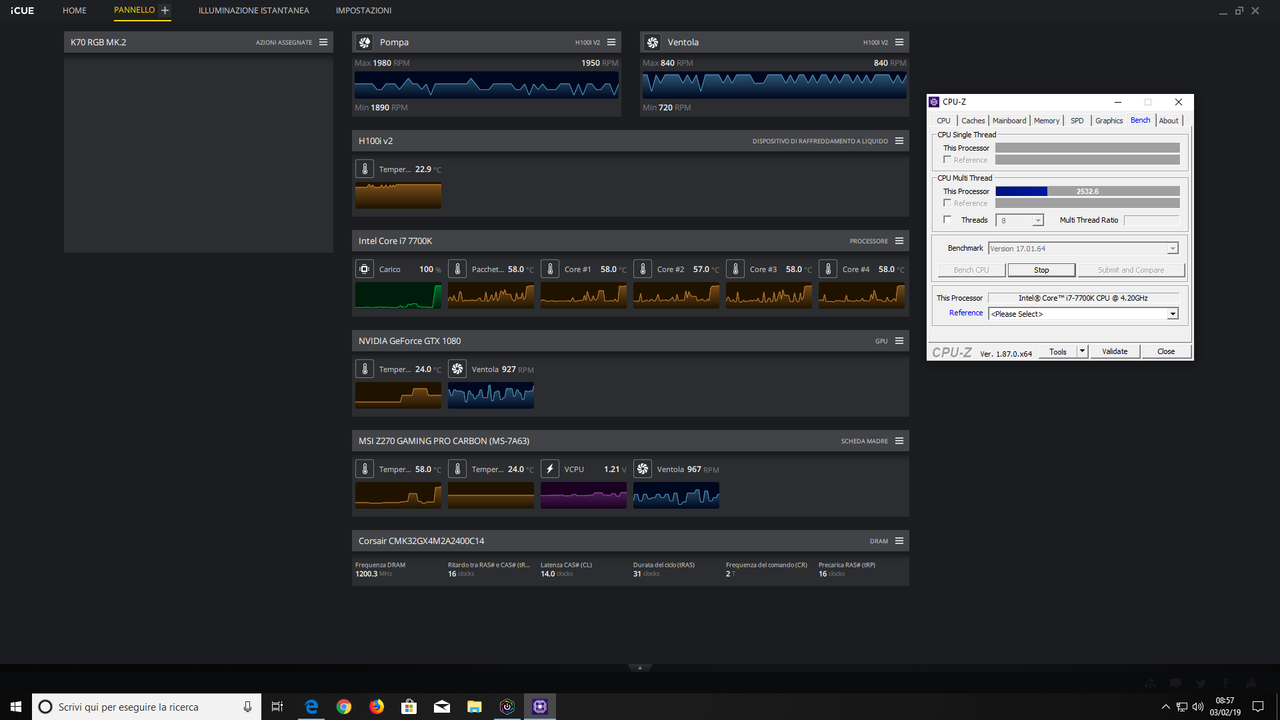Switch to the Memory tab in CPU-Z
1280x720 pixels.
pyautogui.click(x=1046, y=120)
